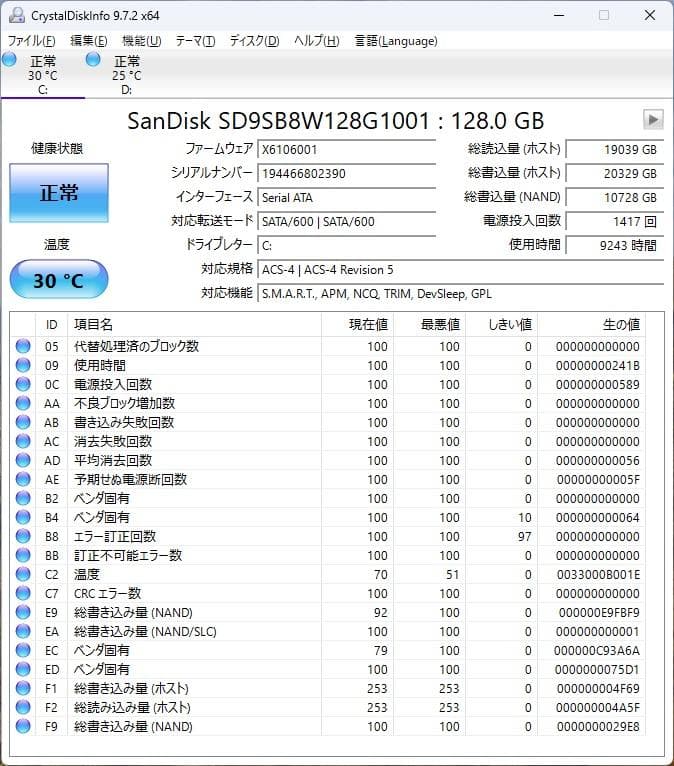Select the C: drive tab at 30 °C
The height and width of the screenshot is (766, 674).
click(42, 74)
